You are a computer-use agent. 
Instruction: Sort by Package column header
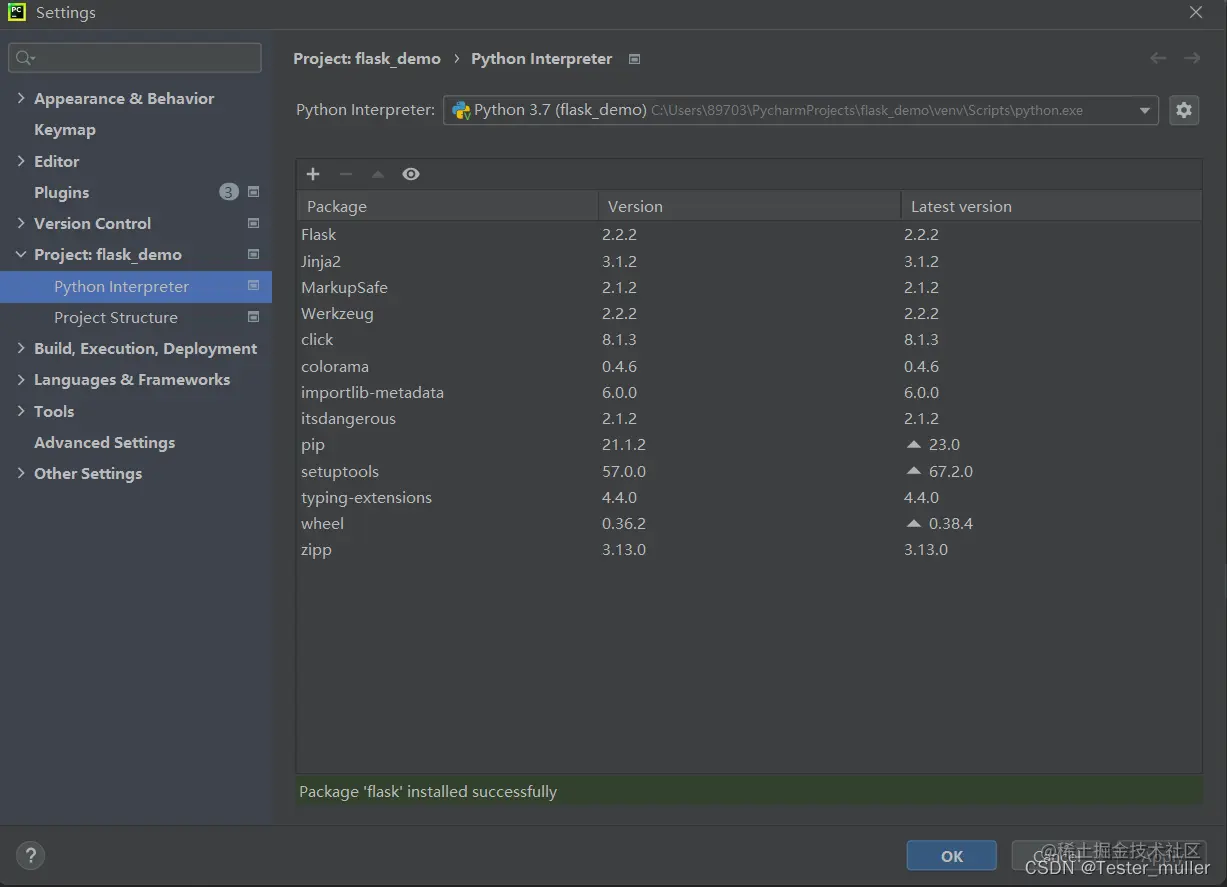click(447, 206)
